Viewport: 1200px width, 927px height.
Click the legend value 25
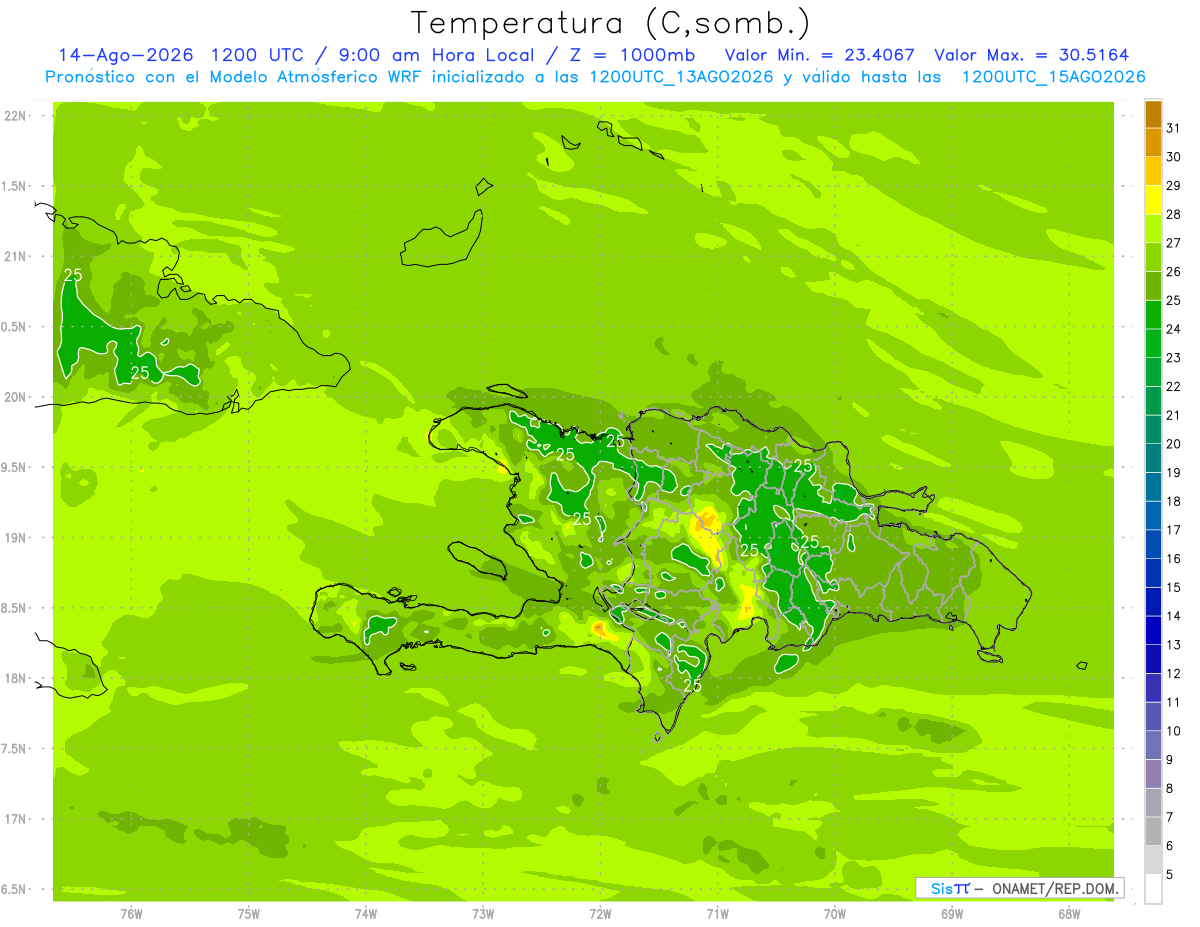coord(1174,300)
